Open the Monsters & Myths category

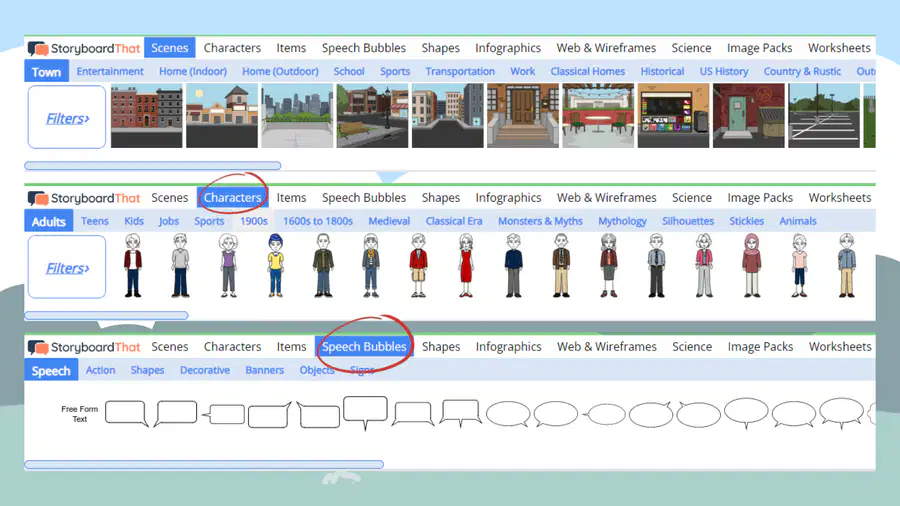[x=540, y=221]
